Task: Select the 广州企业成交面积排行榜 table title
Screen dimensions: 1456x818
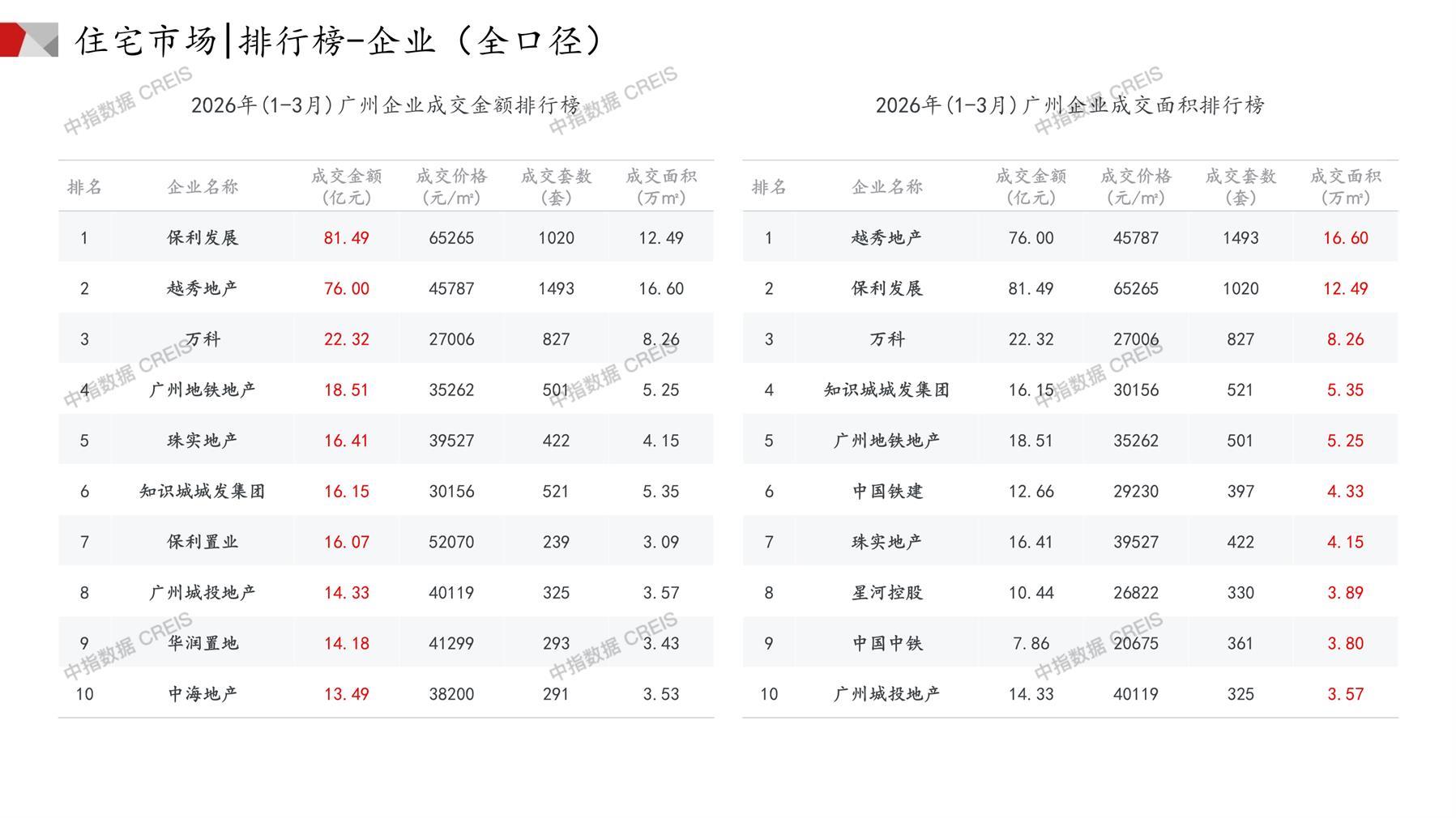Action: 1070,105
